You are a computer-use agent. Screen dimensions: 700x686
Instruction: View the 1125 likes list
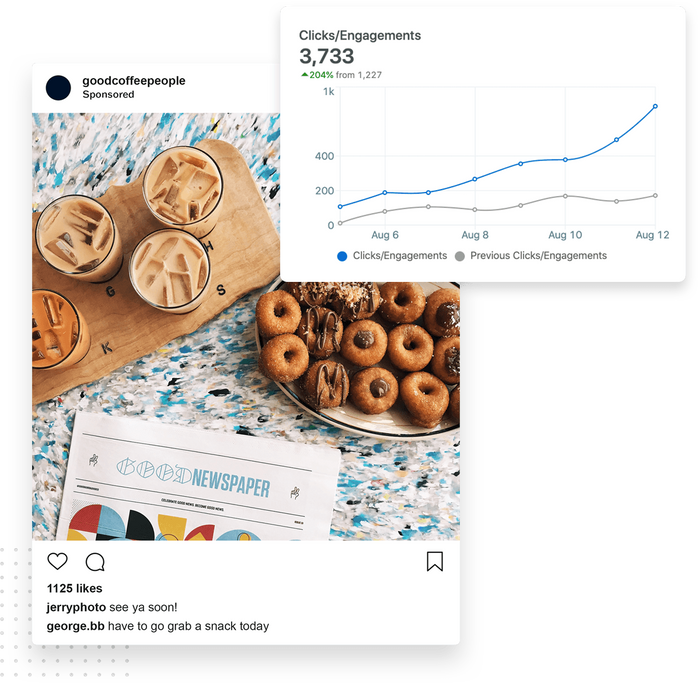pyautogui.click(x=75, y=588)
